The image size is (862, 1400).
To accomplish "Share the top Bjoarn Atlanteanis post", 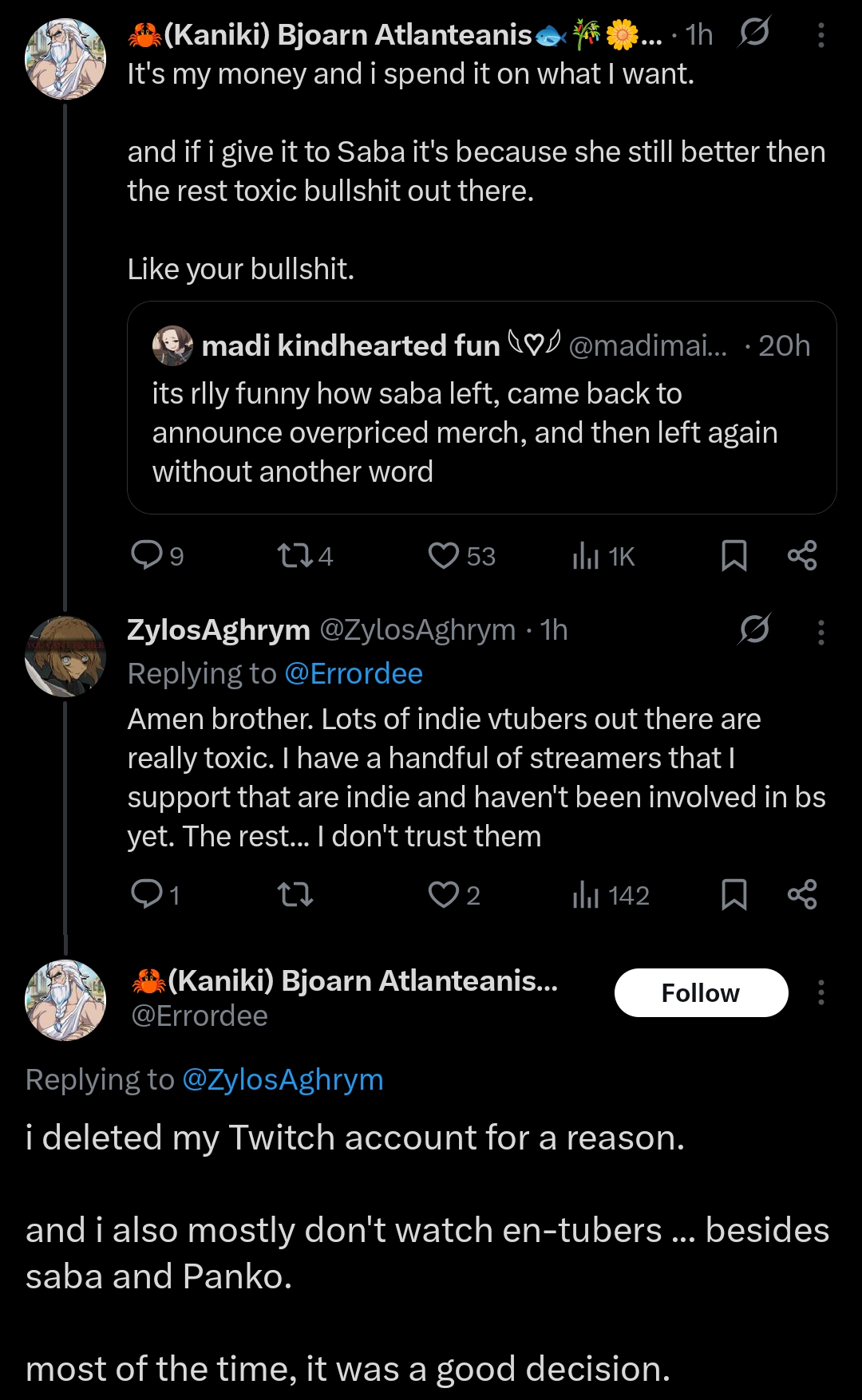I will click(x=801, y=555).
